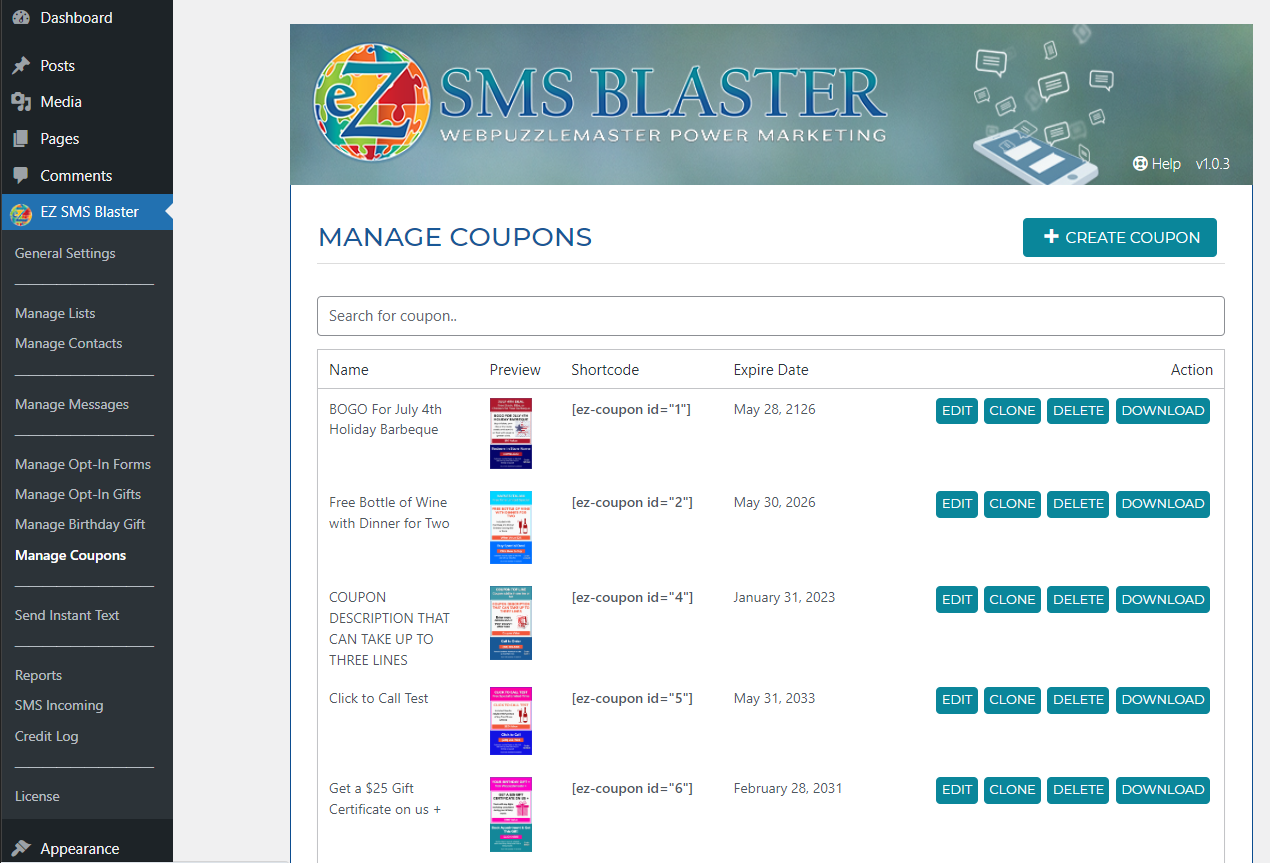Open Manage Opt-In Forms
The image size is (1270, 863).
83,465
